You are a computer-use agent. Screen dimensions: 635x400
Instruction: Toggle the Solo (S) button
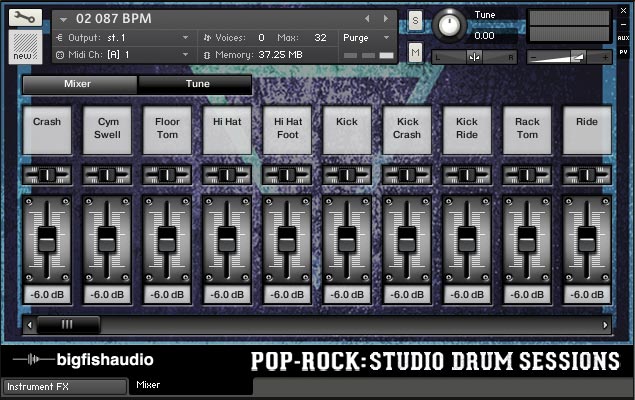(x=415, y=21)
